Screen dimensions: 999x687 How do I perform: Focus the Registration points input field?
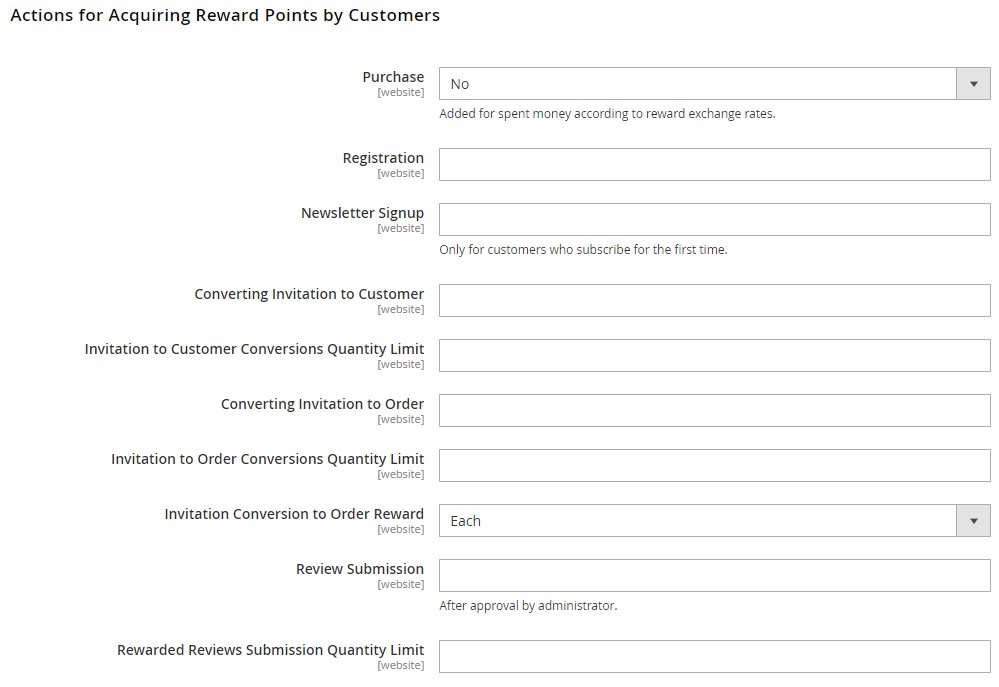(714, 164)
